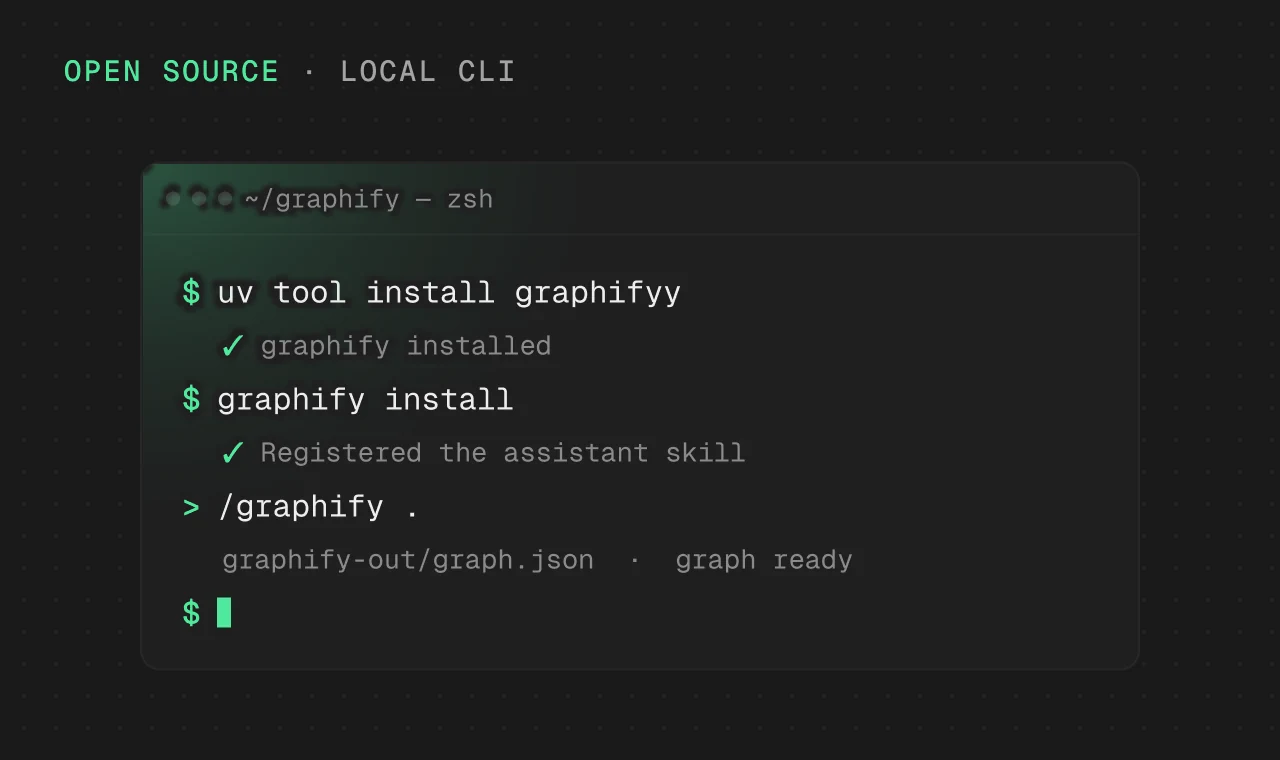Viewport: 1280px width, 760px height.
Task: Click the > prompt before "/graphify ."
Action: tap(191, 507)
